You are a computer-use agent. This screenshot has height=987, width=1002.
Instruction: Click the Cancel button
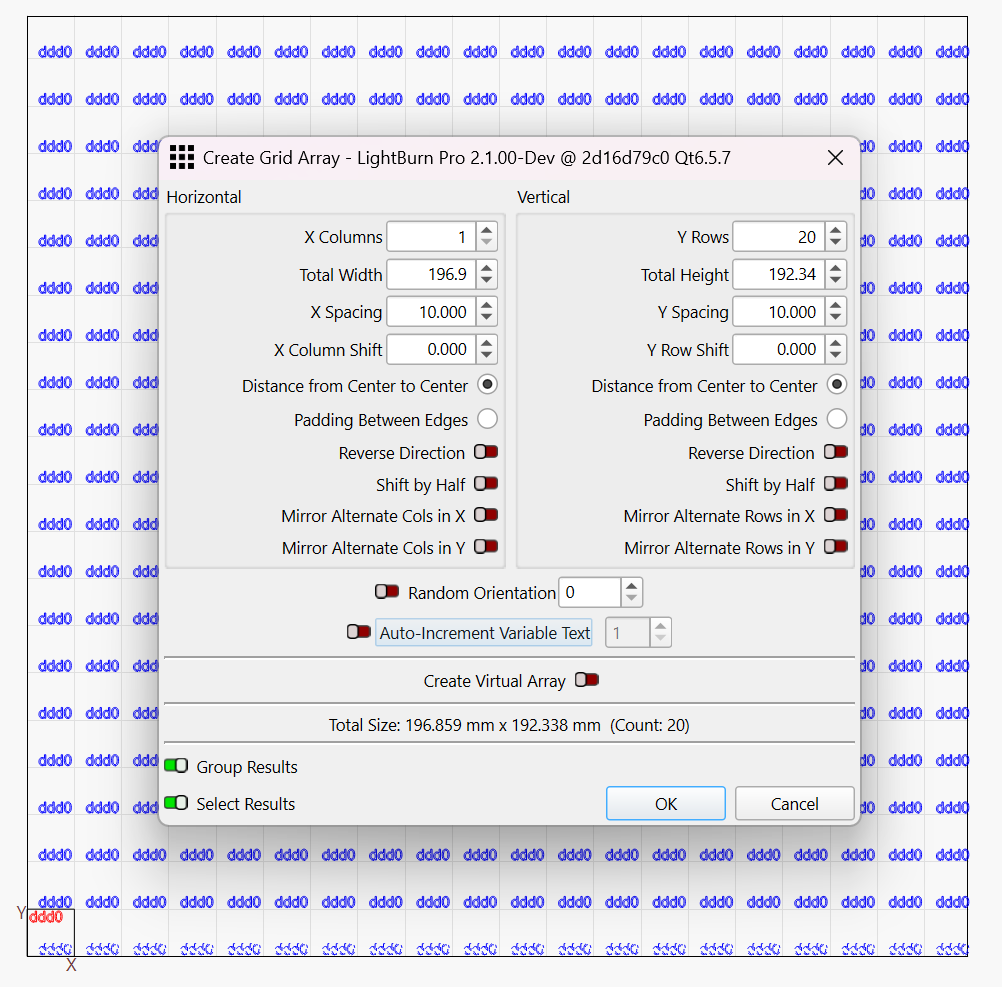tap(794, 803)
